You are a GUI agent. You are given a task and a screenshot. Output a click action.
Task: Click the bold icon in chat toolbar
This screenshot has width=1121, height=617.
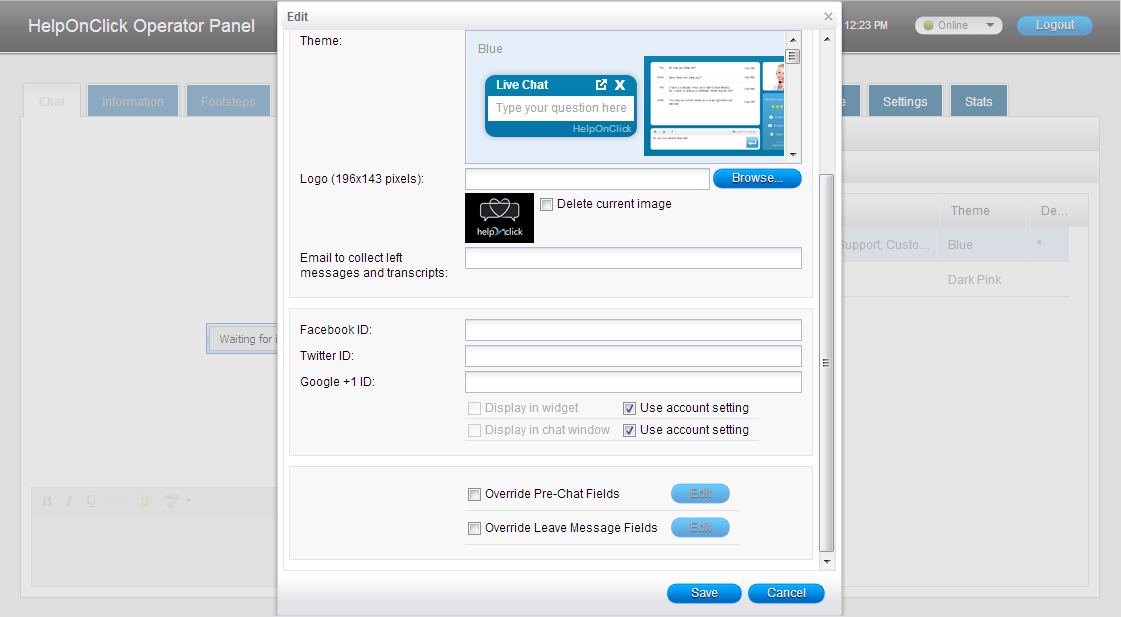[x=47, y=500]
